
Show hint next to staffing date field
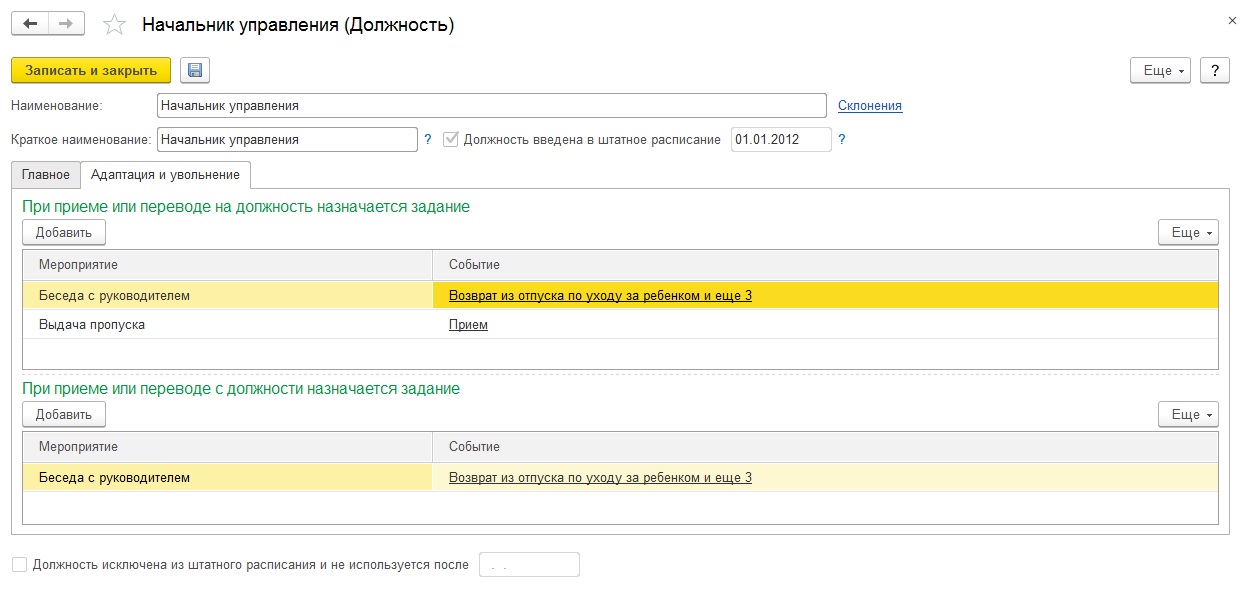[842, 140]
